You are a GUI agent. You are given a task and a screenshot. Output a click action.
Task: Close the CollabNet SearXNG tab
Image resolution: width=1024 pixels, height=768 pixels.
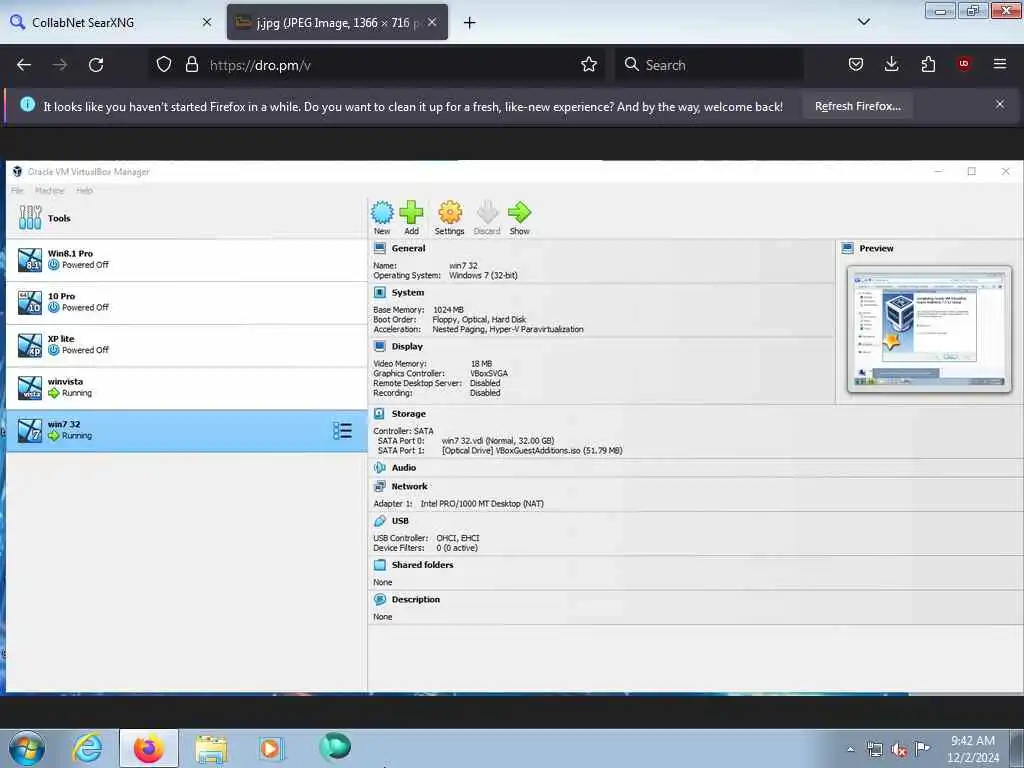(x=207, y=22)
